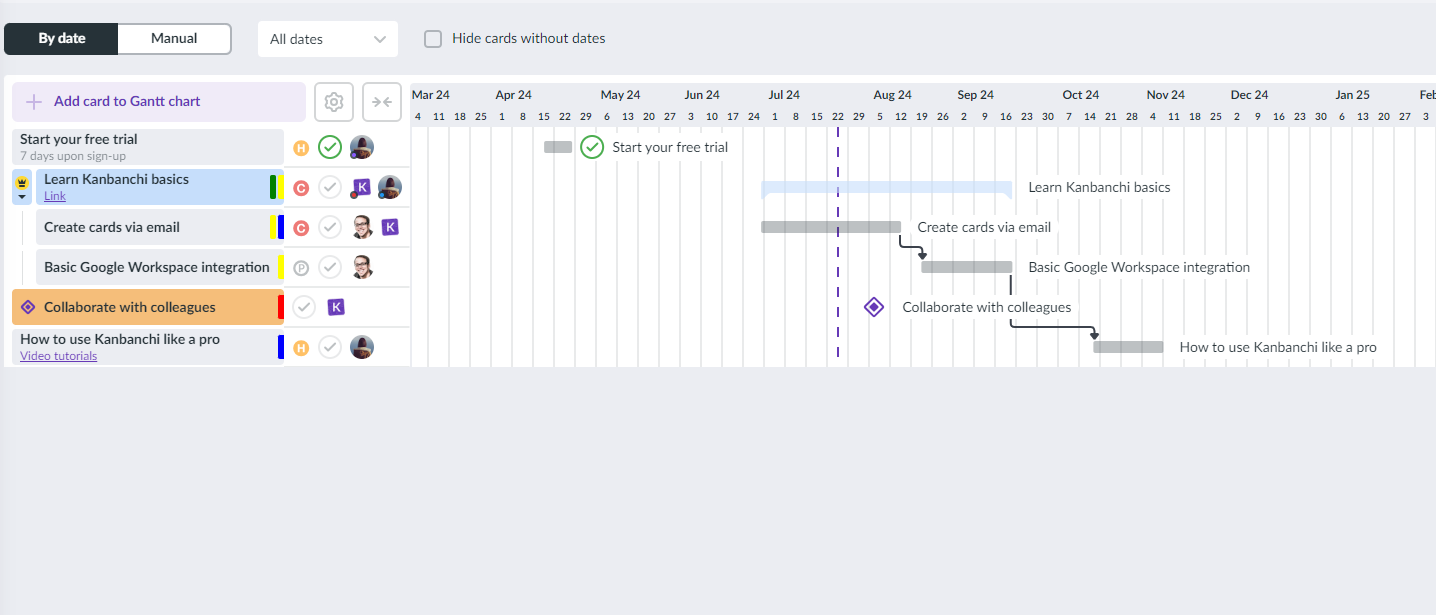Click the red tag on Collaborate with colleagues

281,307
